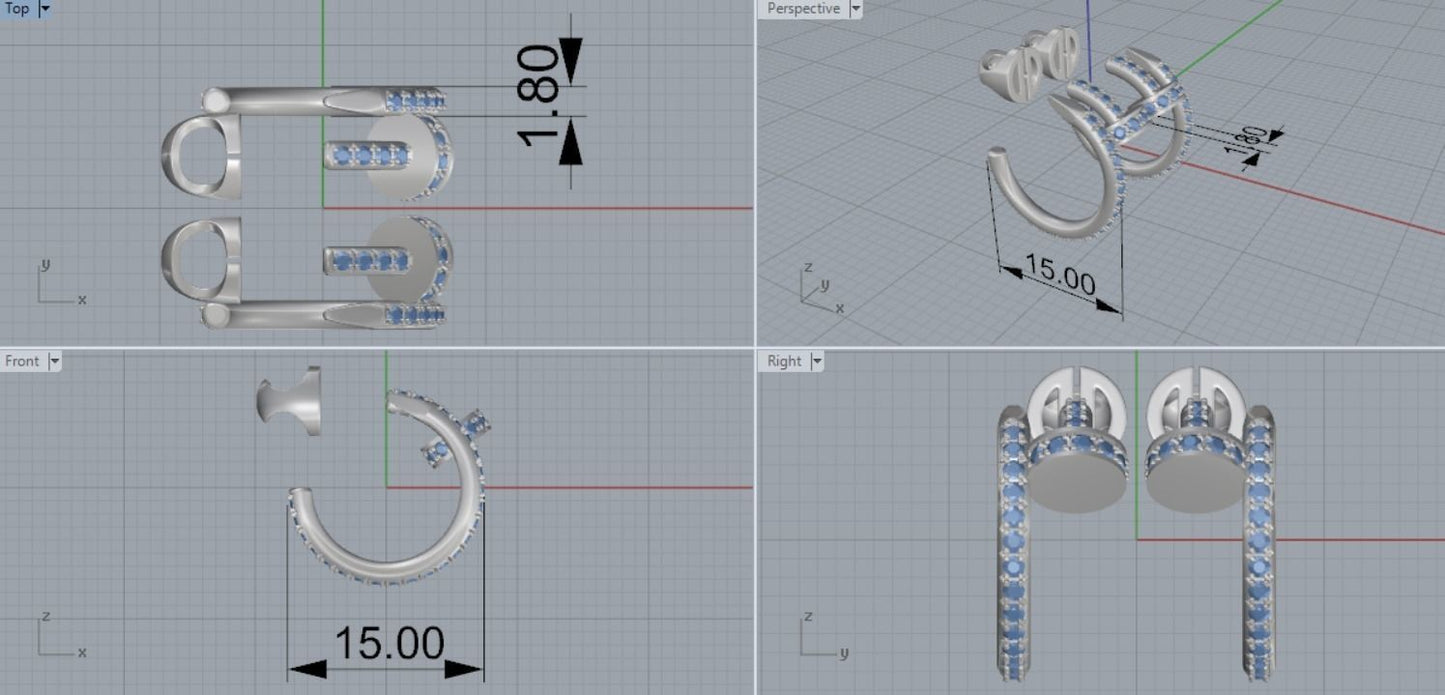The width and height of the screenshot is (1445, 695).
Task: Expand the Right viewport menu arrow
Action: (817, 361)
